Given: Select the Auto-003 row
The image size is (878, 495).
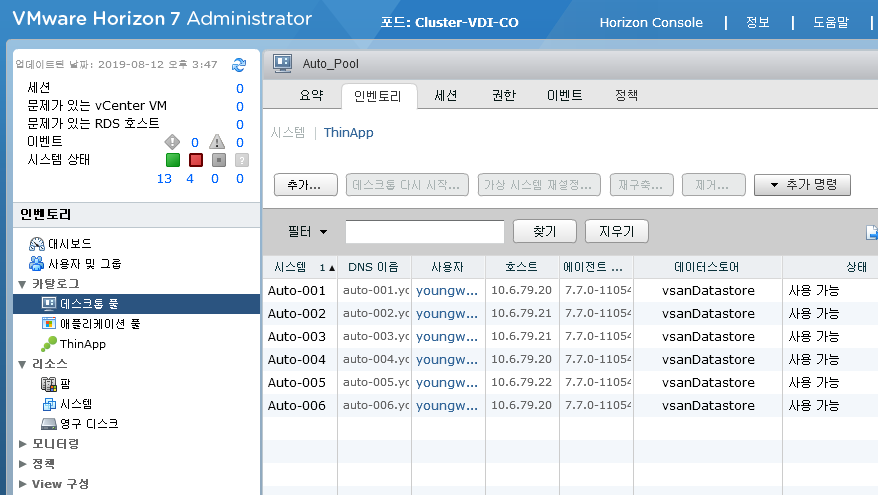Looking at the screenshot, I should (571, 336).
